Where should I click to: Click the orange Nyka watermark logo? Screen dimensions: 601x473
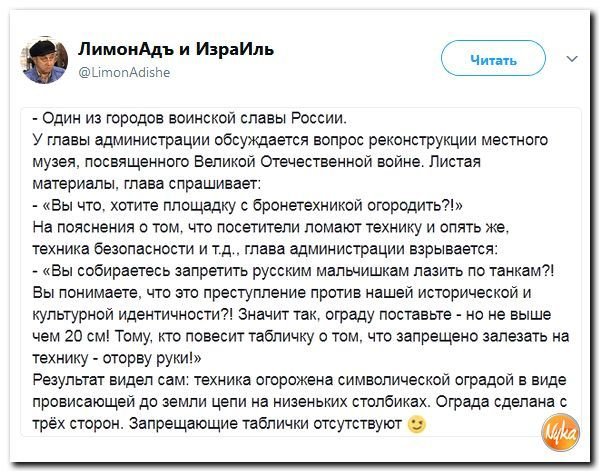(560, 432)
